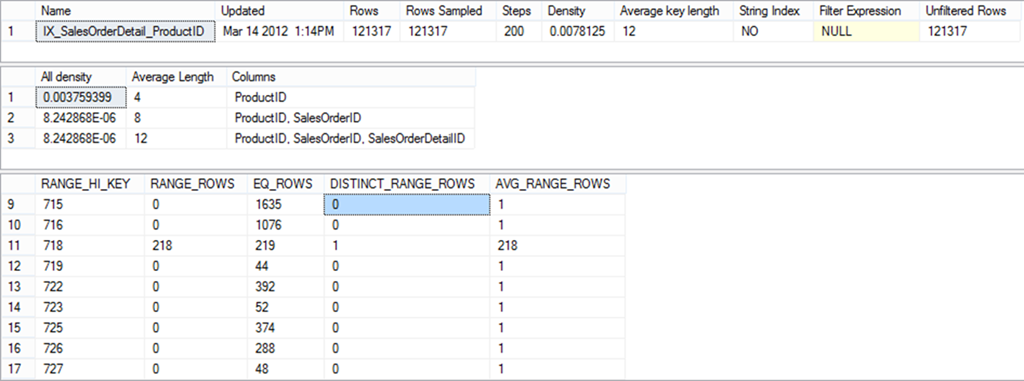Click the EQ_ROWS value 288
This screenshot has width=1024, height=381.
click(286, 348)
